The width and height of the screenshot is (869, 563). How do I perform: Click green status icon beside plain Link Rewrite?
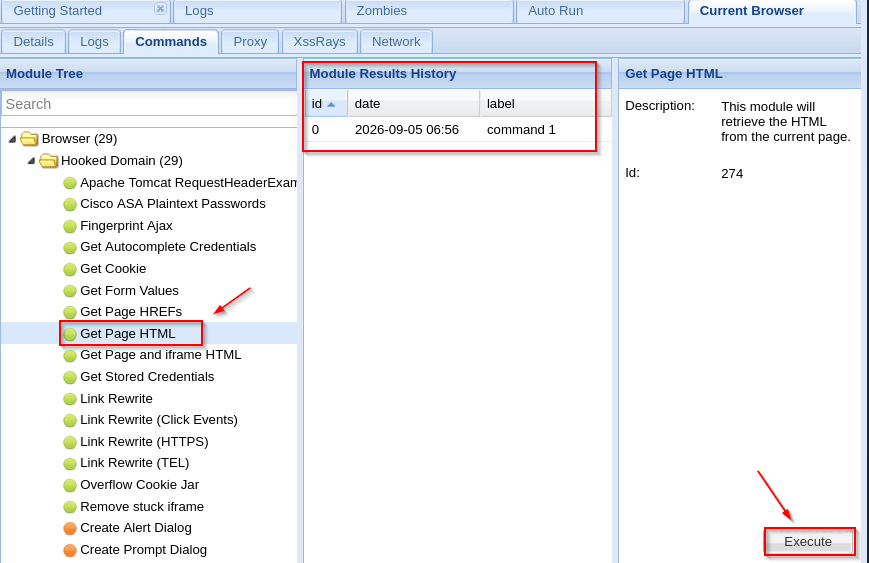pos(70,399)
